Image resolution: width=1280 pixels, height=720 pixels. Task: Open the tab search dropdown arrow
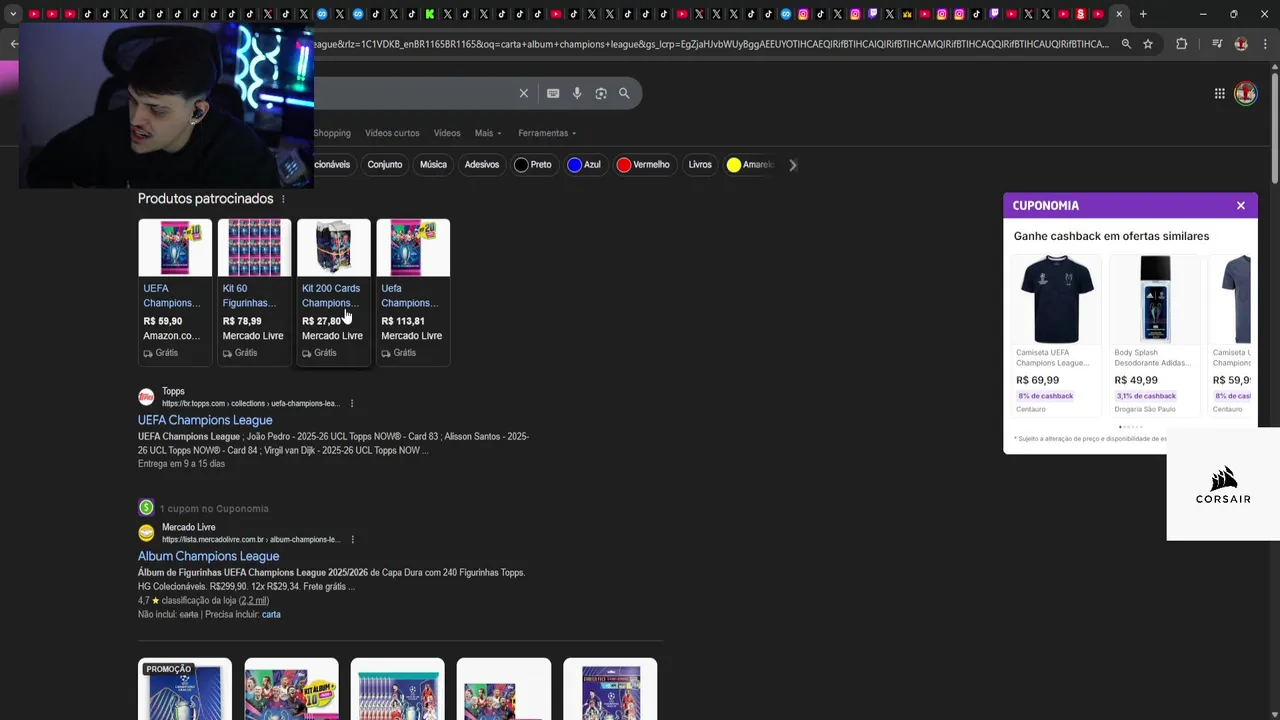click(x=13, y=14)
